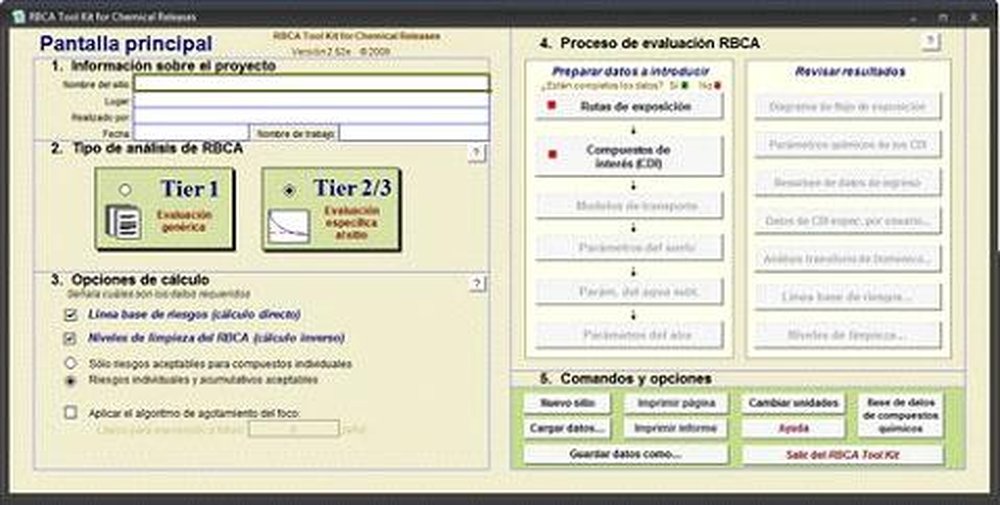This screenshot has width=1000, height=505.
Task: Click the Preparar datos a introducir heading
Action: pyautogui.click(x=630, y=71)
